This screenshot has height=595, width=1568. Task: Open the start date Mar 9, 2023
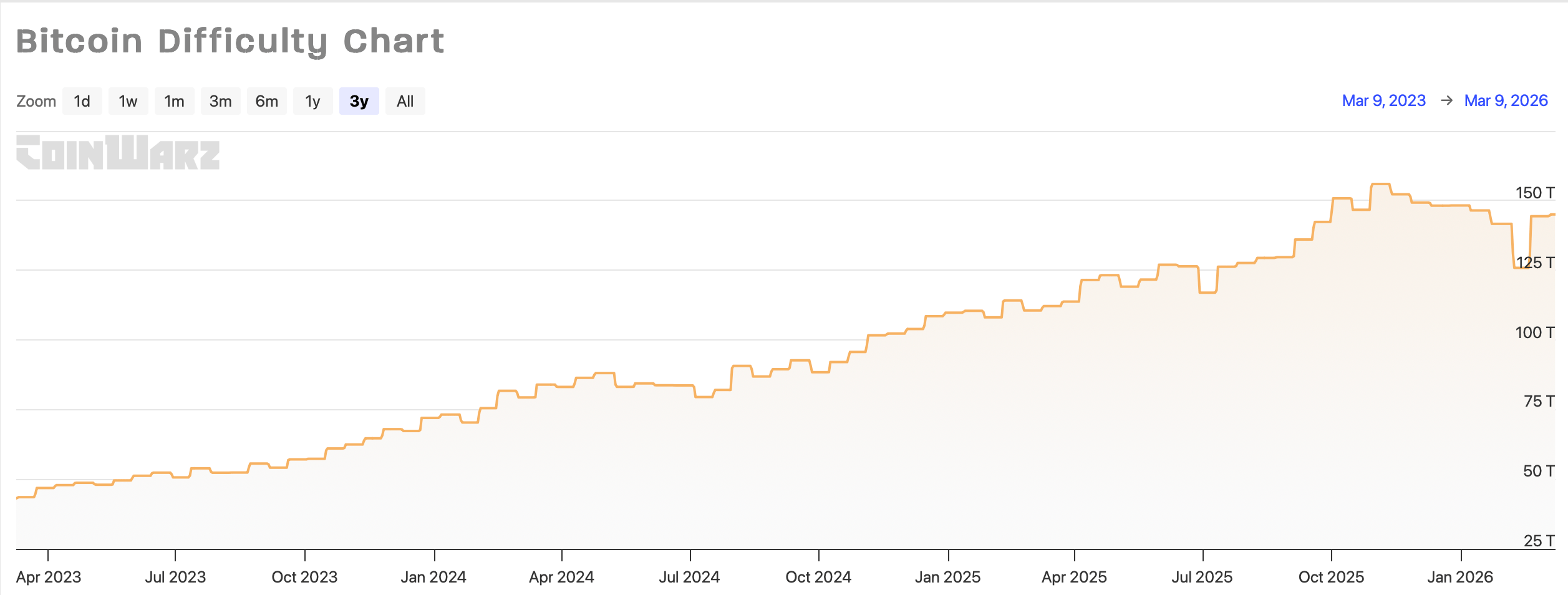pyautogui.click(x=1383, y=100)
